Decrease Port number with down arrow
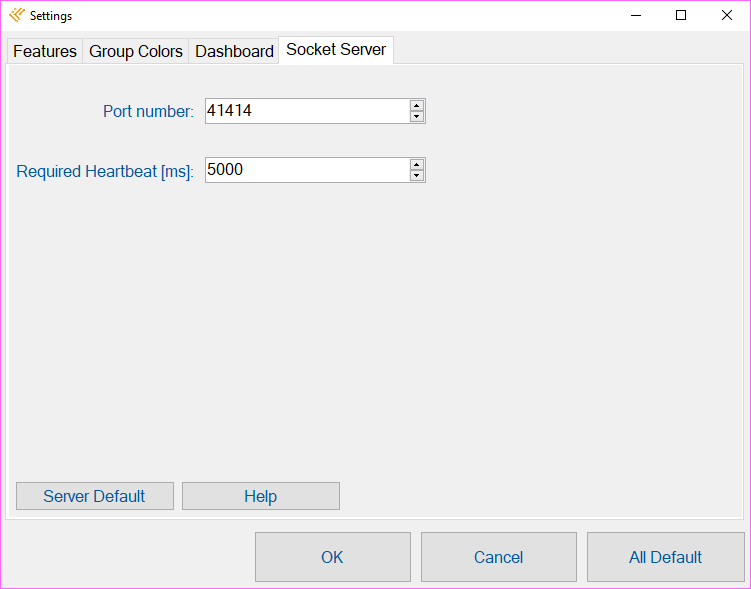Viewport: 751px width, 589px height. [x=417, y=116]
